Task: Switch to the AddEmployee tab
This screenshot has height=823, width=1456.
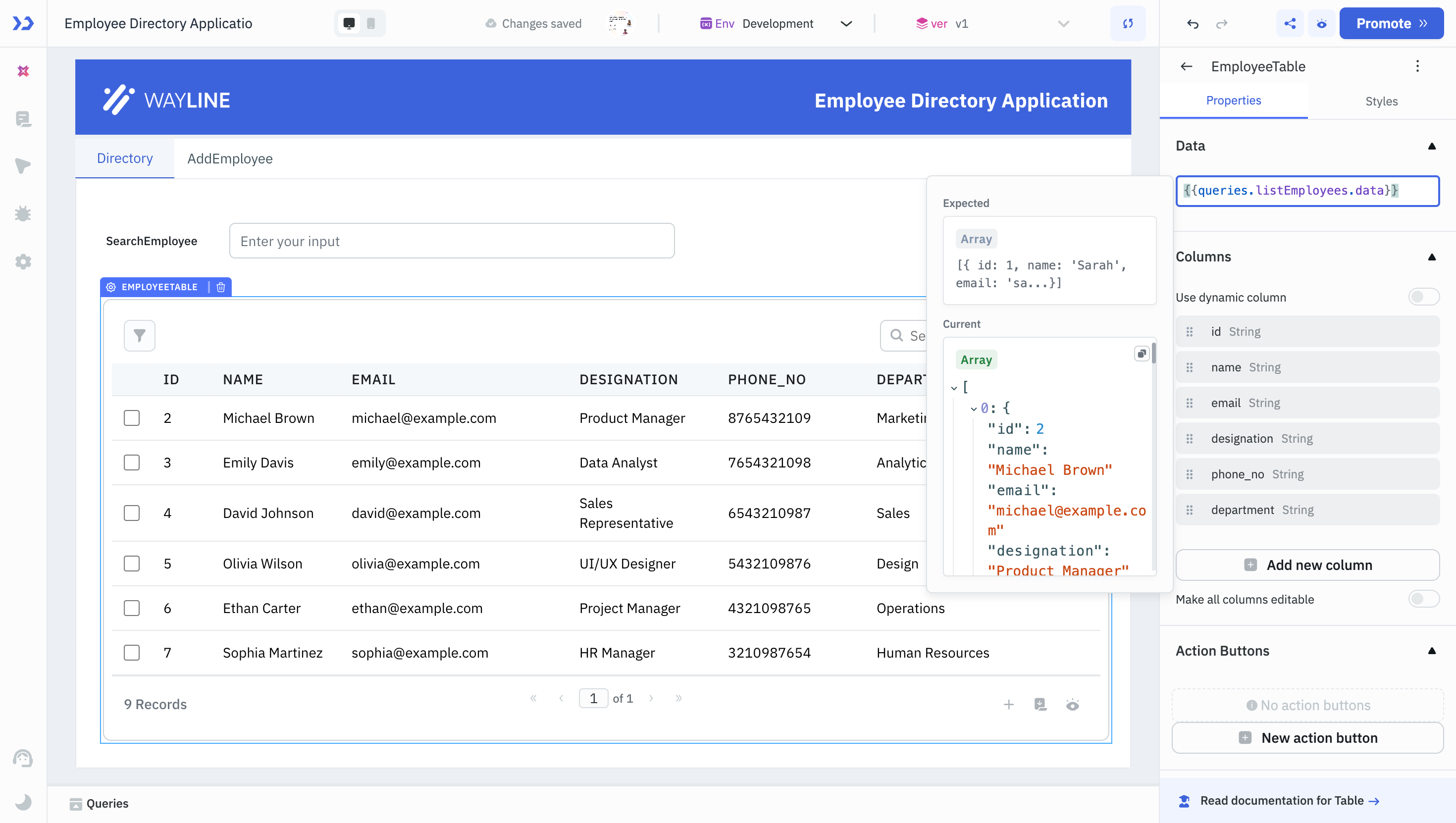Action: pyautogui.click(x=230, y=158)
